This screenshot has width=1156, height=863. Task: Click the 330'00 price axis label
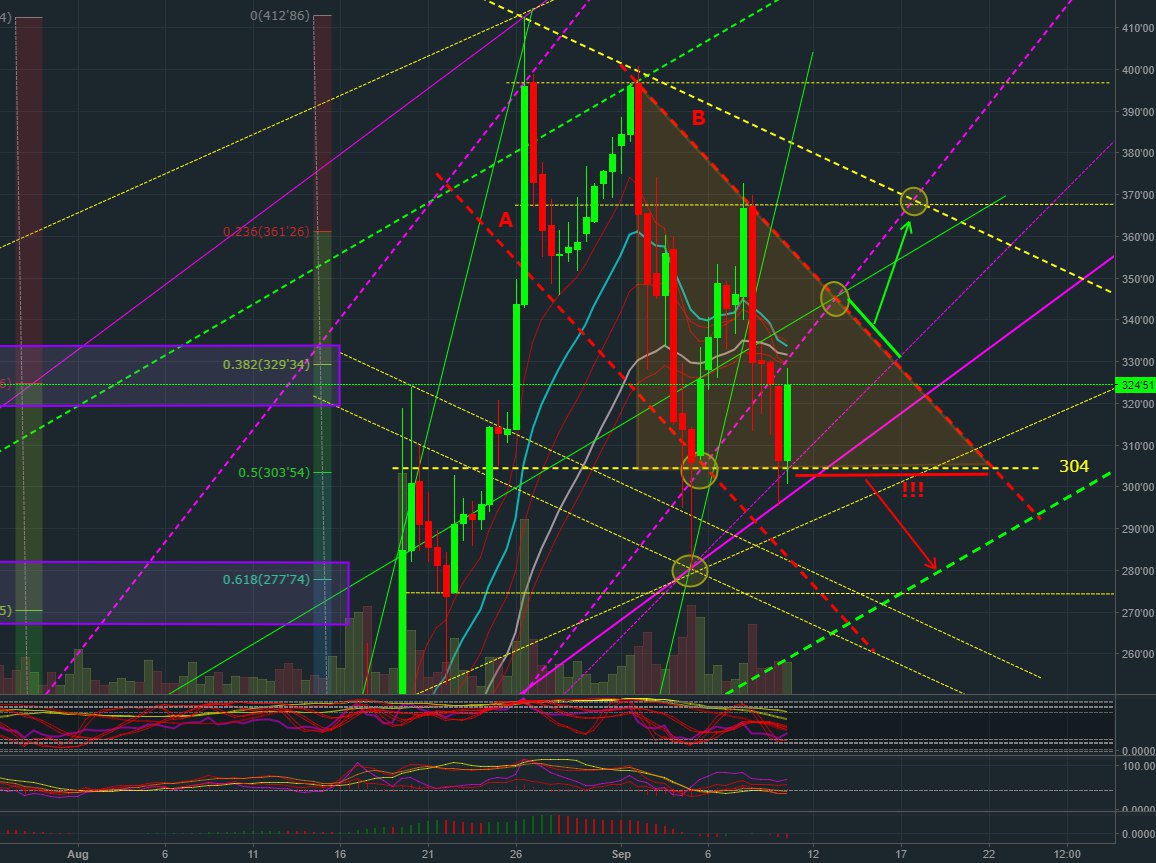pyautogui.click(x=1138, y=362)
